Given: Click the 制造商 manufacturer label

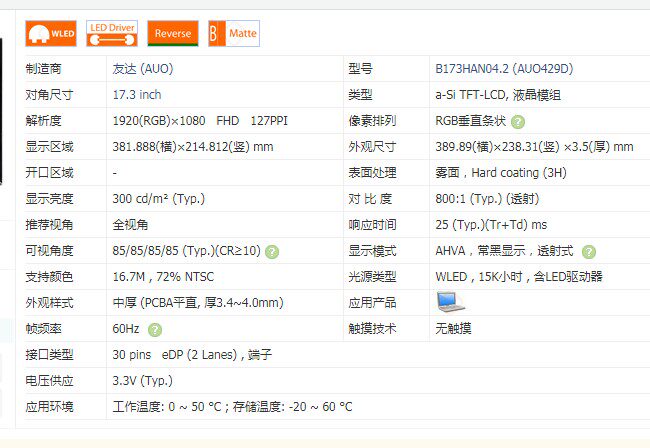Looking at the screenshot, I should click(44, 69).
